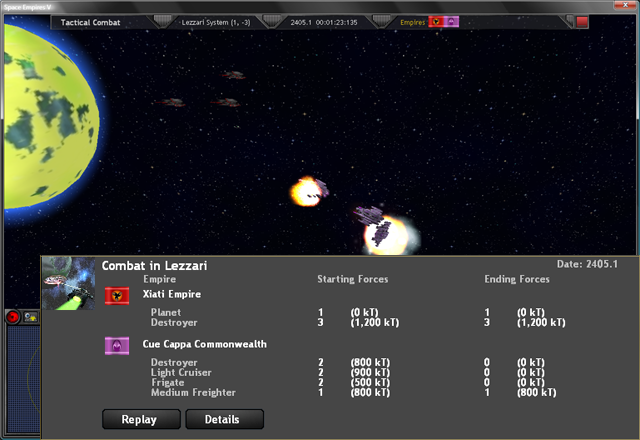Image resolution: width=640 pixels, height=440 pixels.
Task: Click the Frigate row label
Action: (168, 382)
